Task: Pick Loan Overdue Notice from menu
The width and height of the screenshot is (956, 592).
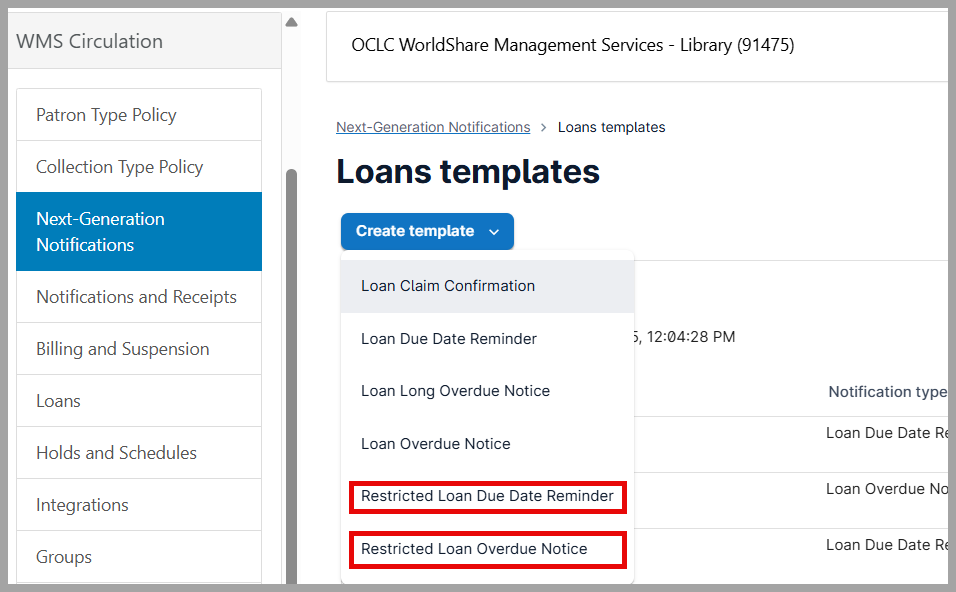Action: click(x=435, y=444)
